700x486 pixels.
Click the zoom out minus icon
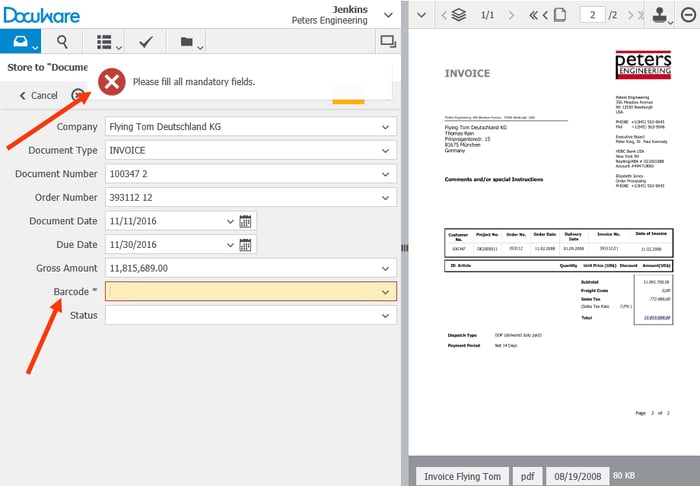pos(688,15)
